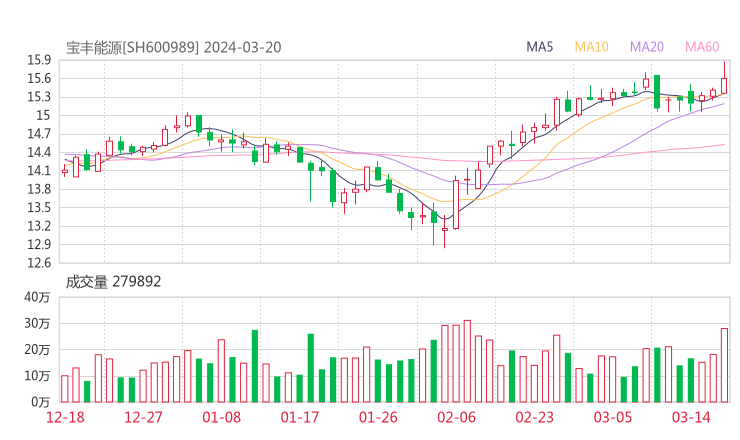
Task: Click the 成交量 279892 volume label
Action: (113, 282)
